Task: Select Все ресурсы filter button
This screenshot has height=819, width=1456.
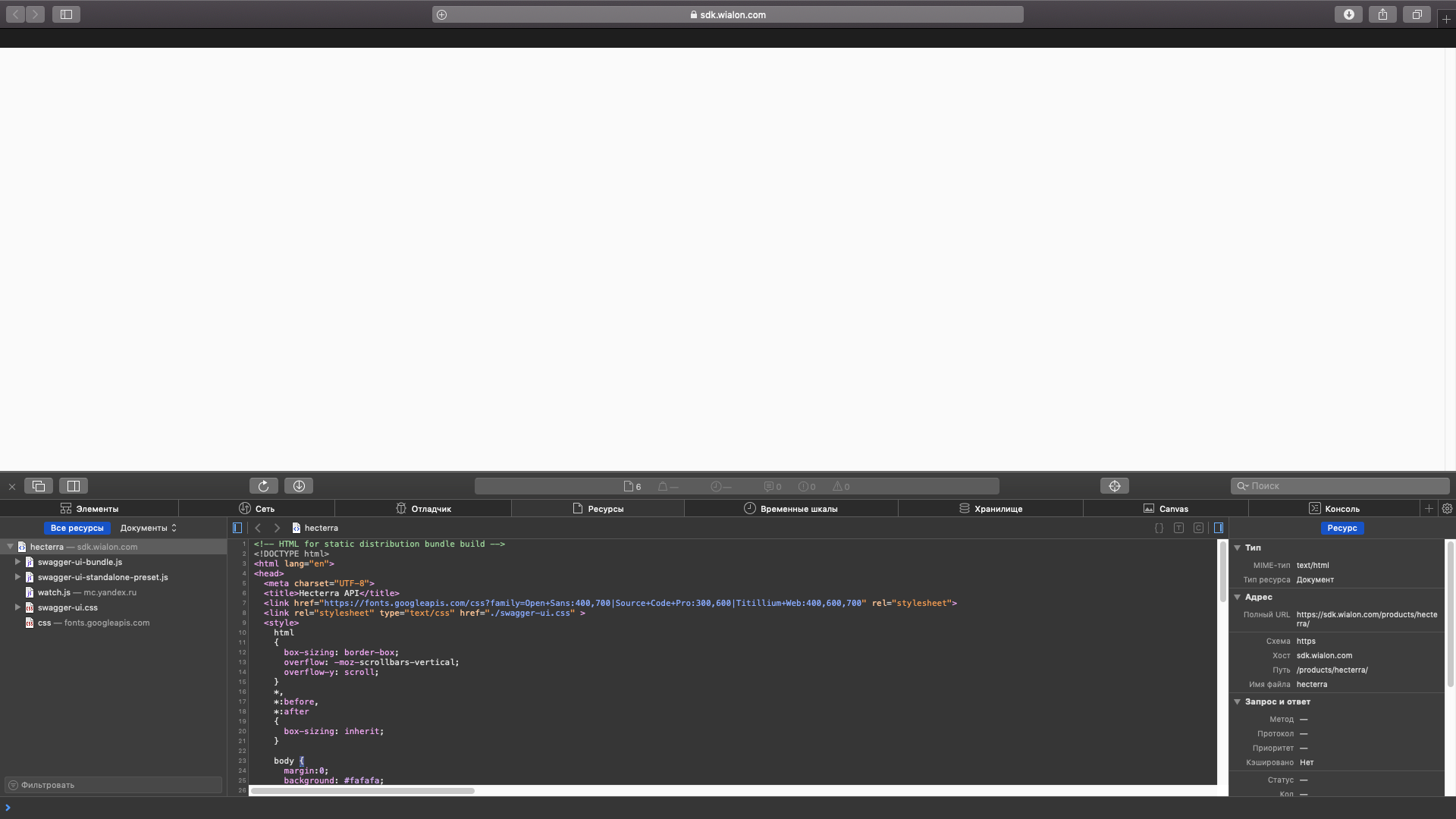Action: point(77,528)
